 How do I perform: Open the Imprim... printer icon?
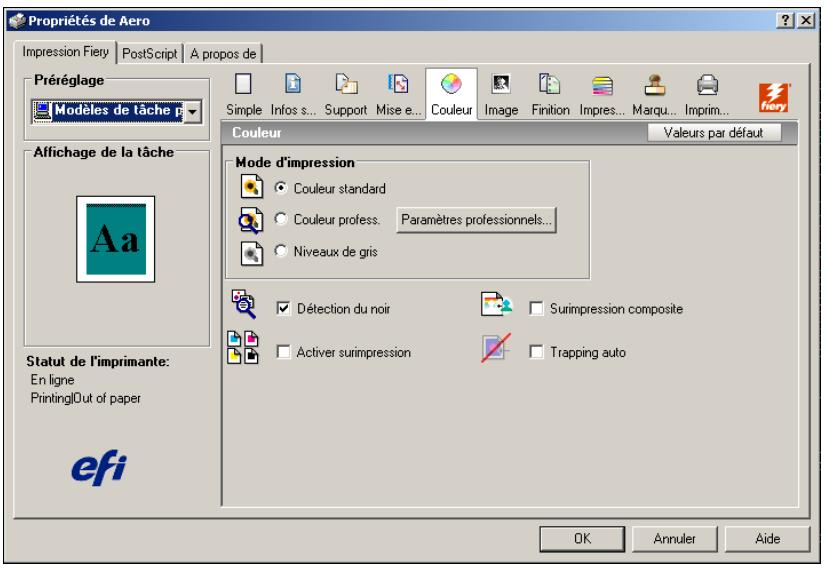pos(707,84)
